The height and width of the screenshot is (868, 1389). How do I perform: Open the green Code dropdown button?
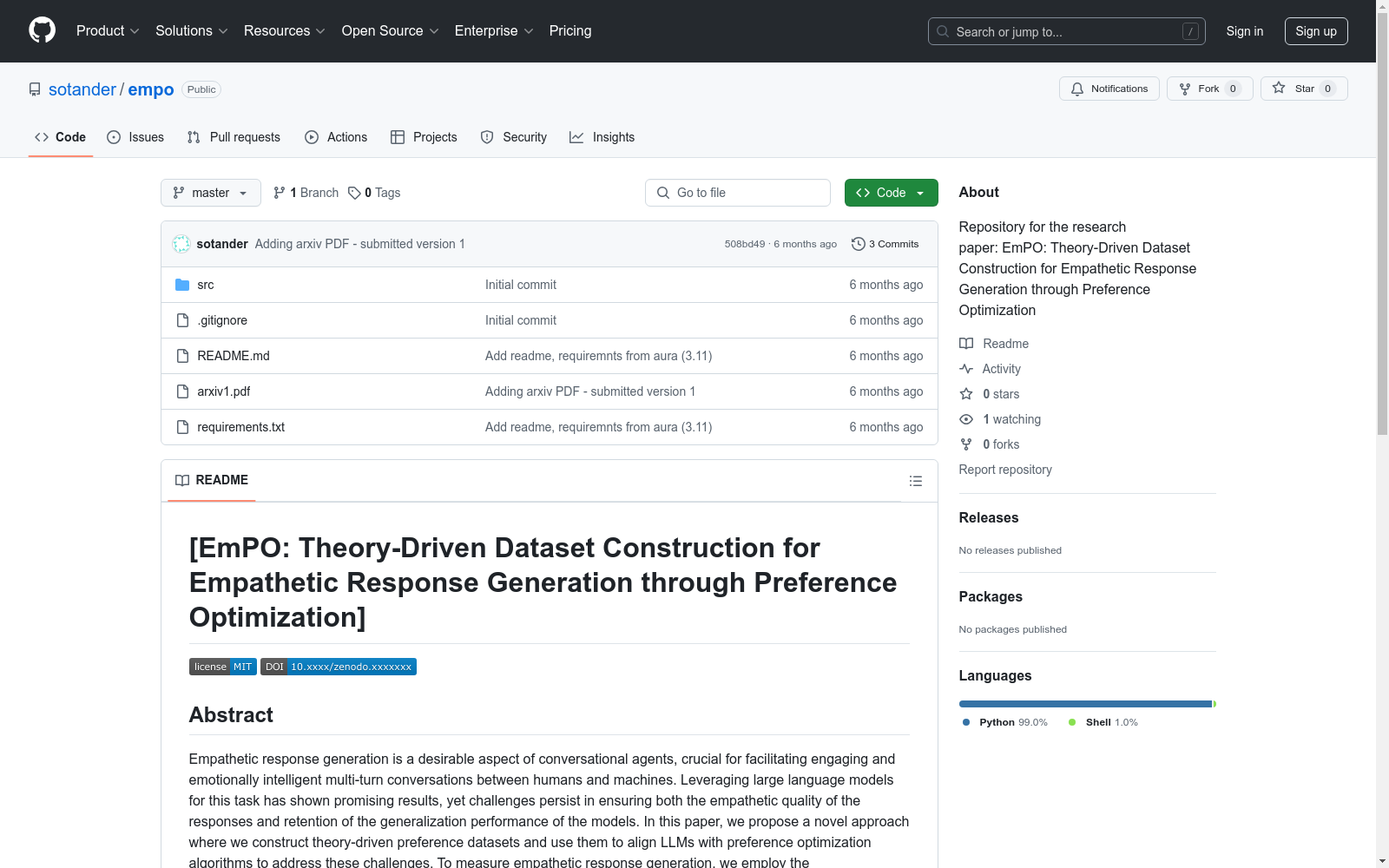click(x=891, y=193)
